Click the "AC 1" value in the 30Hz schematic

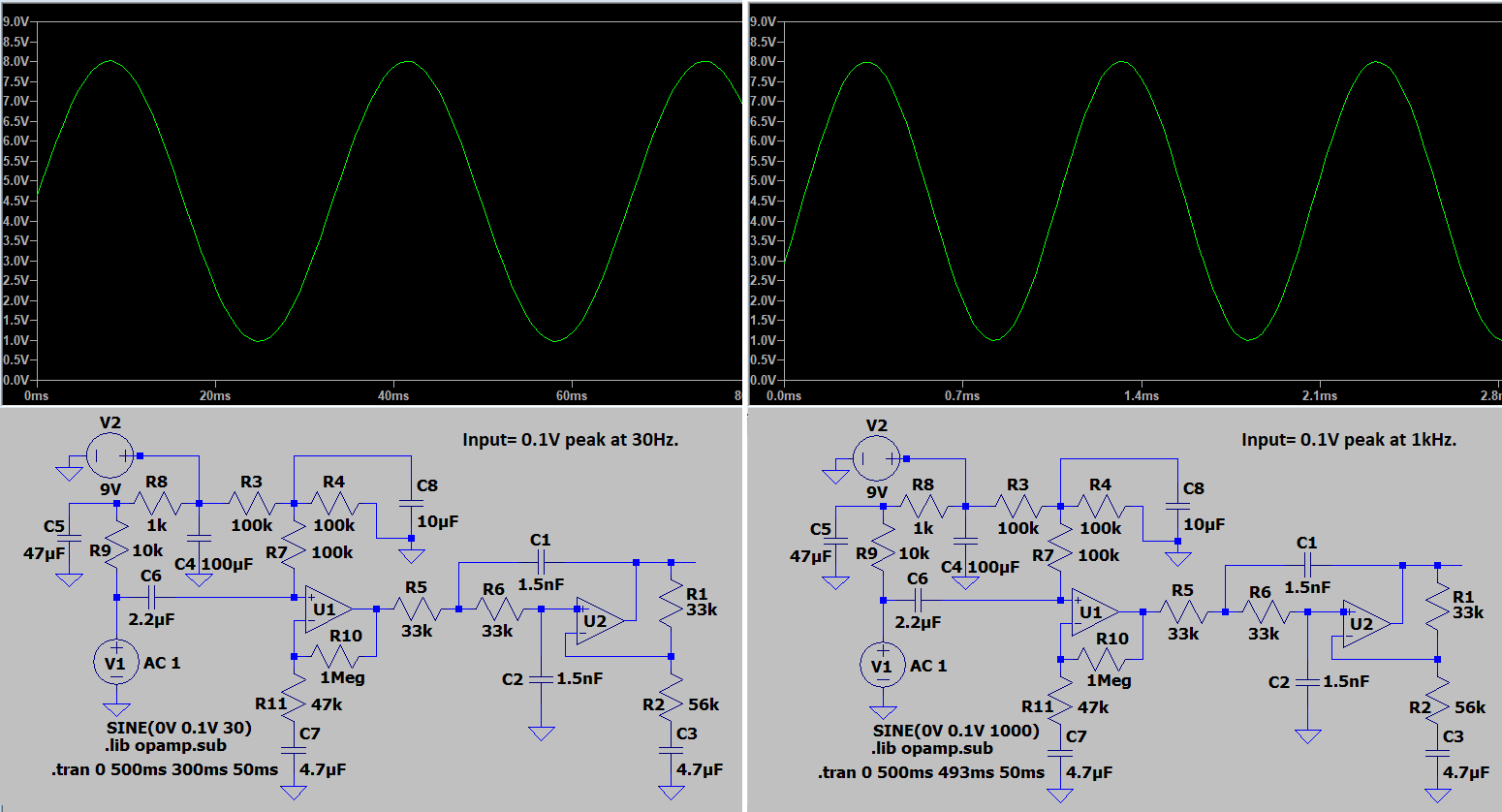pos(162,664)
